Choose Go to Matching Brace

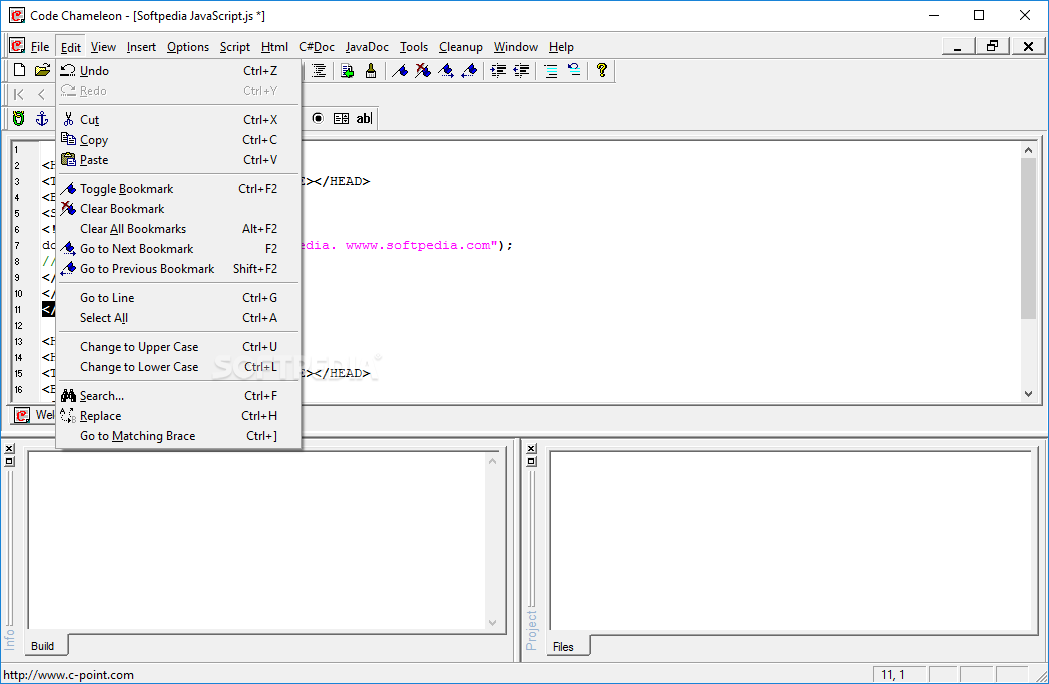(x=178, y=436)
